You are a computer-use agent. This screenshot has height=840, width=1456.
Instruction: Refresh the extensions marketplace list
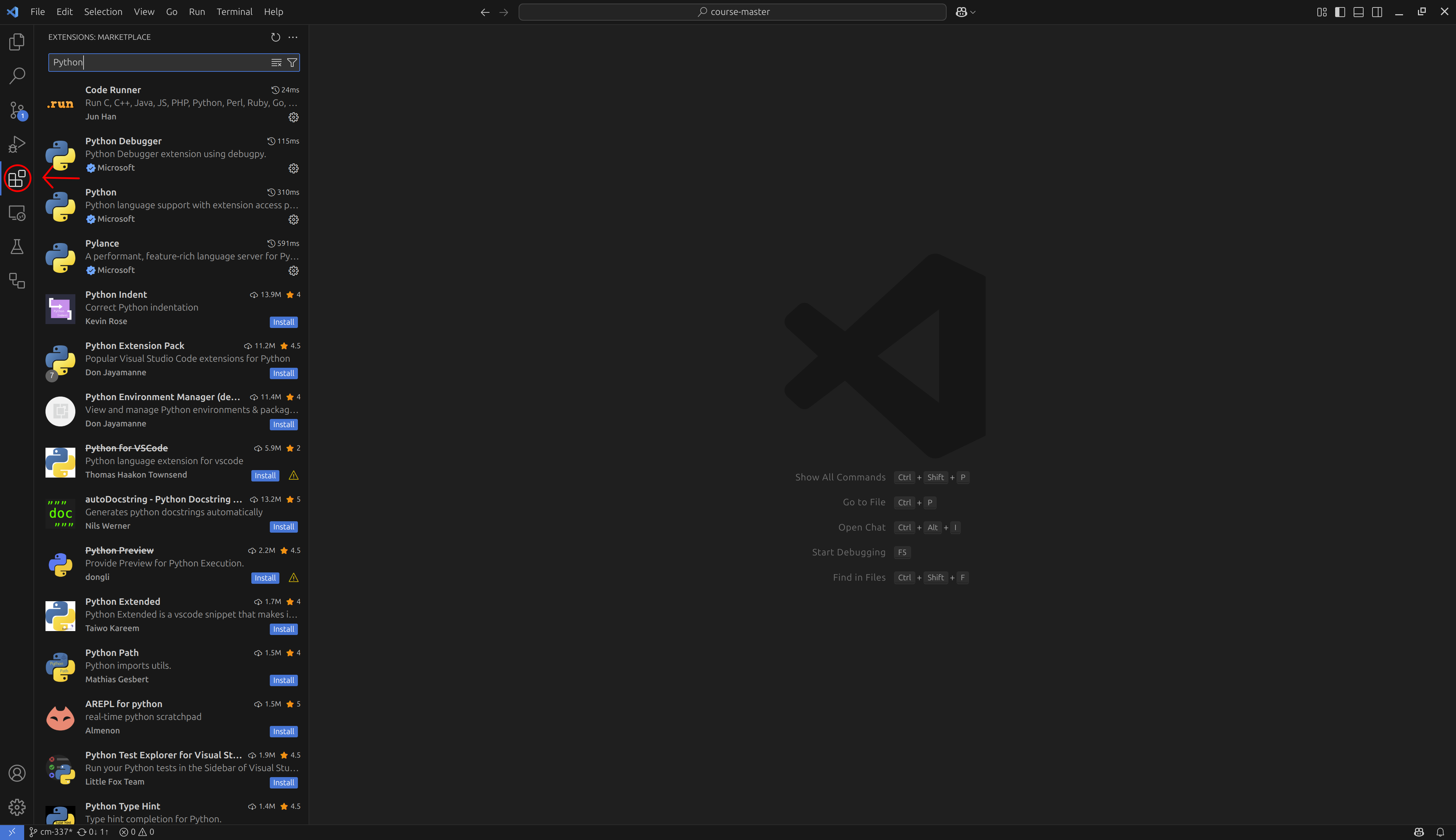(275, 37)
